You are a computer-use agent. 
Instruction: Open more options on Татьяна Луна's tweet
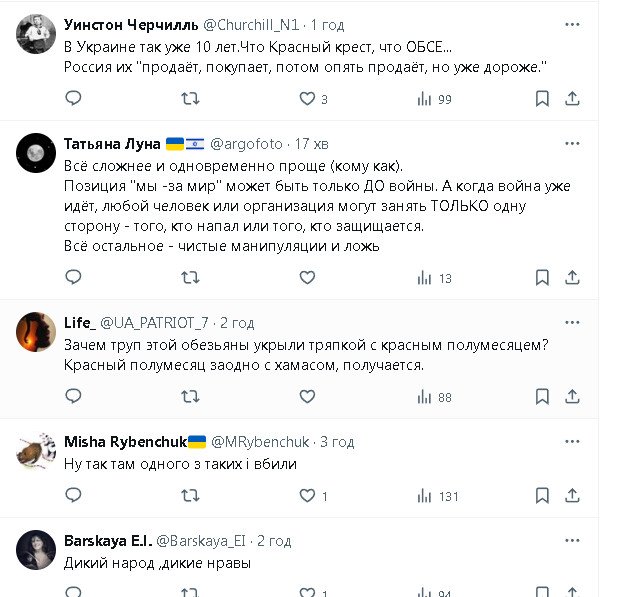coord(572,143)
